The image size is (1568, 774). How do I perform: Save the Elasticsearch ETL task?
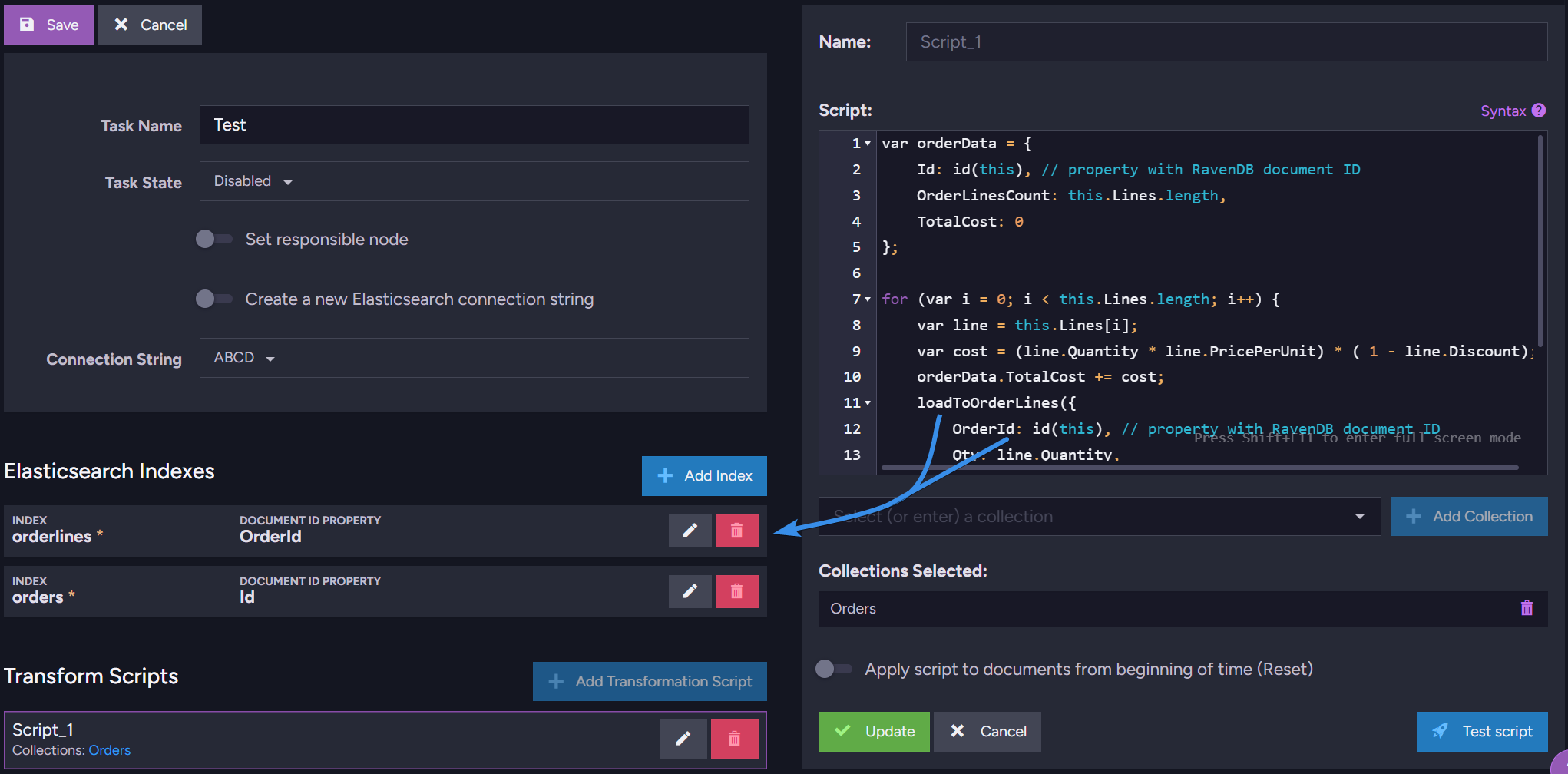click(48, 25)
